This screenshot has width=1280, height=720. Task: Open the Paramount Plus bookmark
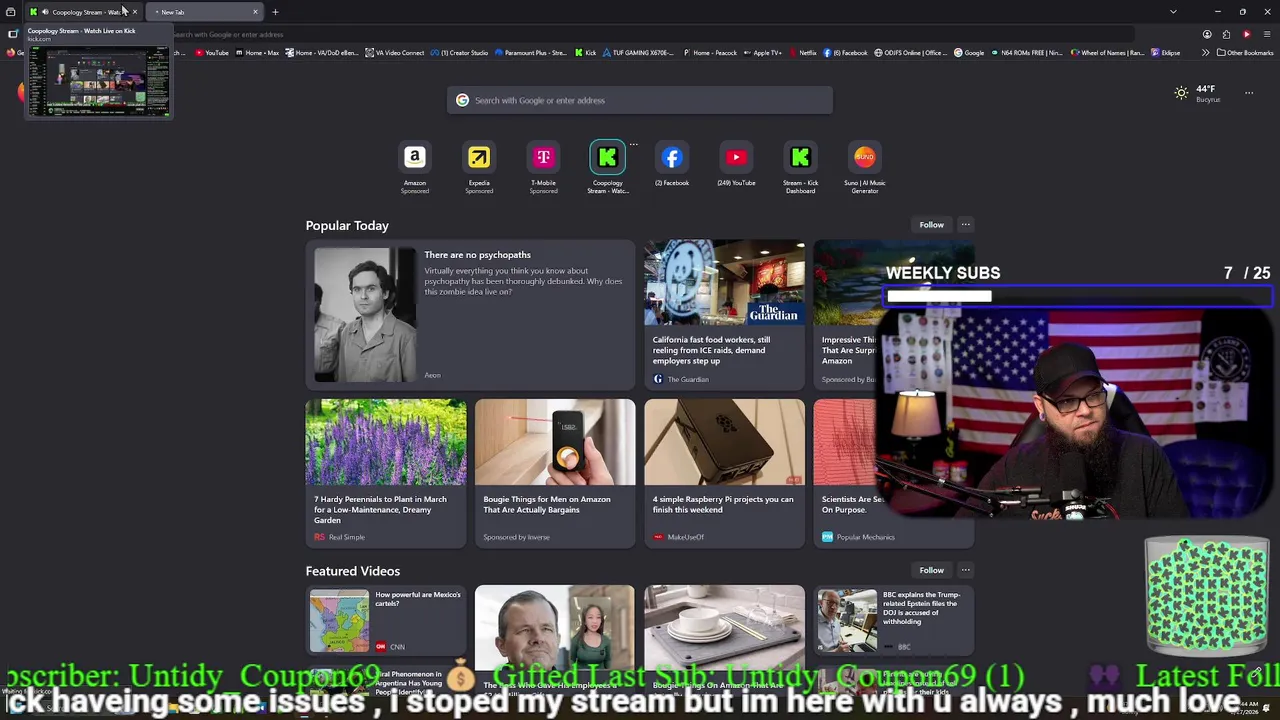pos(530,53)
